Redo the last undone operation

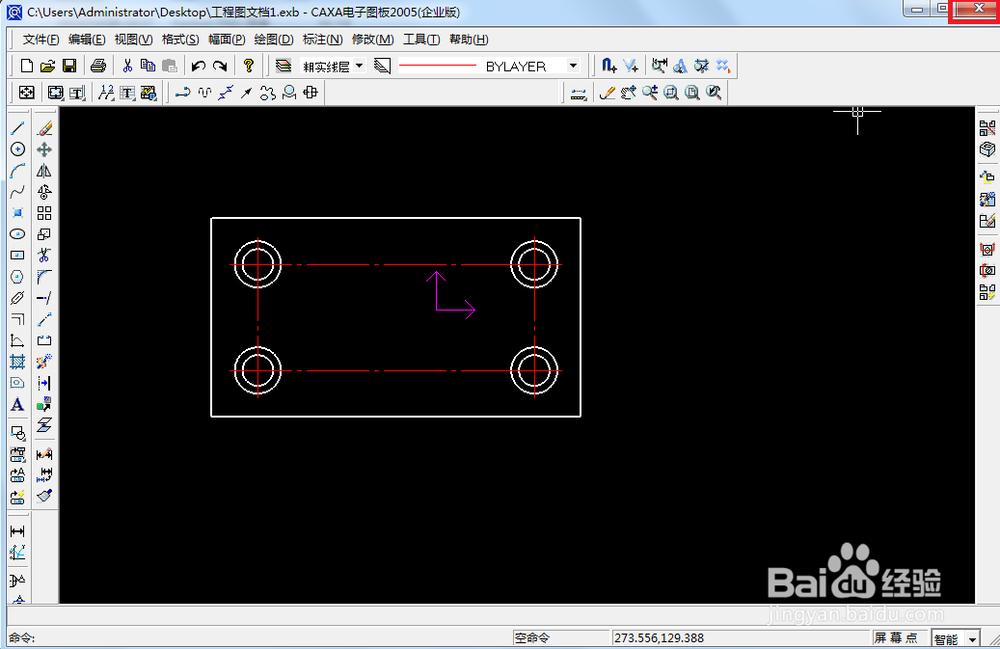point(220,66)
